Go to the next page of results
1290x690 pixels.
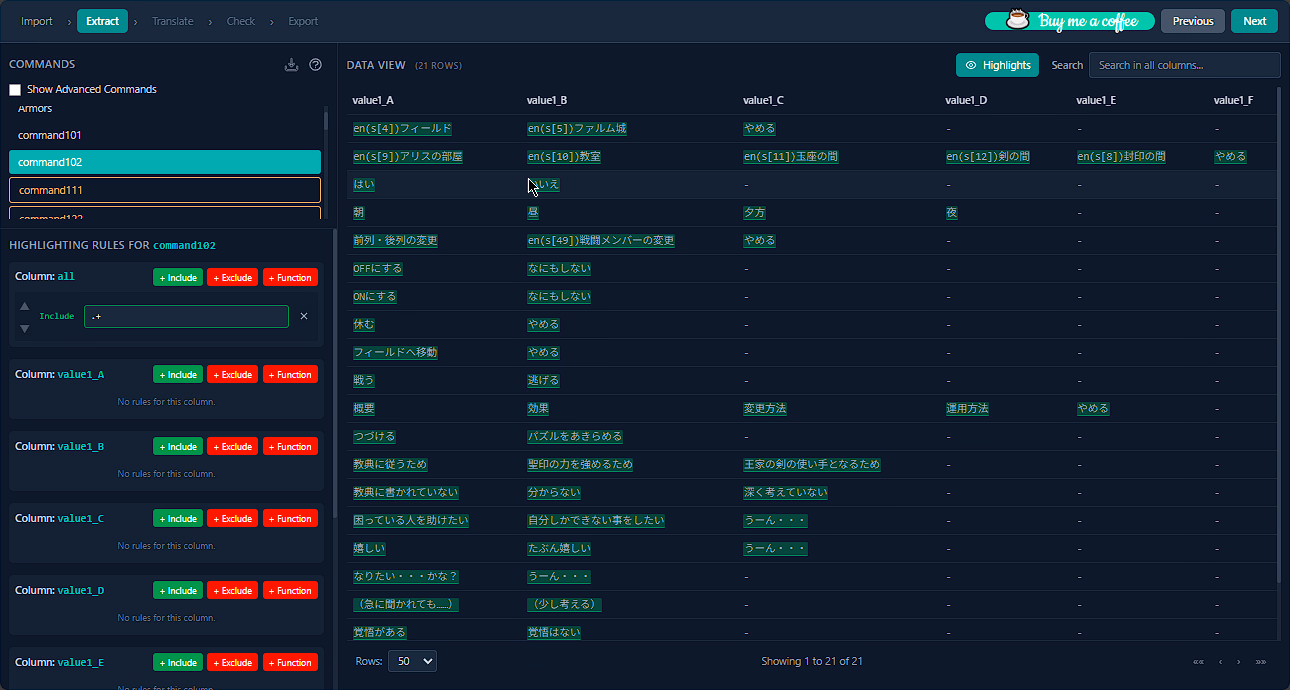[1238, 662]
